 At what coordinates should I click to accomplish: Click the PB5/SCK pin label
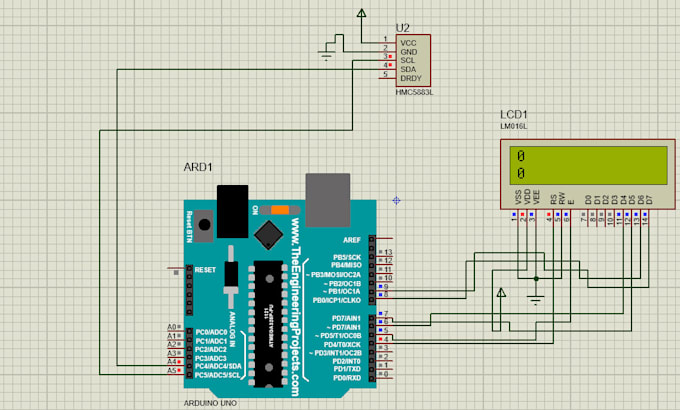(x=347, y=257)
